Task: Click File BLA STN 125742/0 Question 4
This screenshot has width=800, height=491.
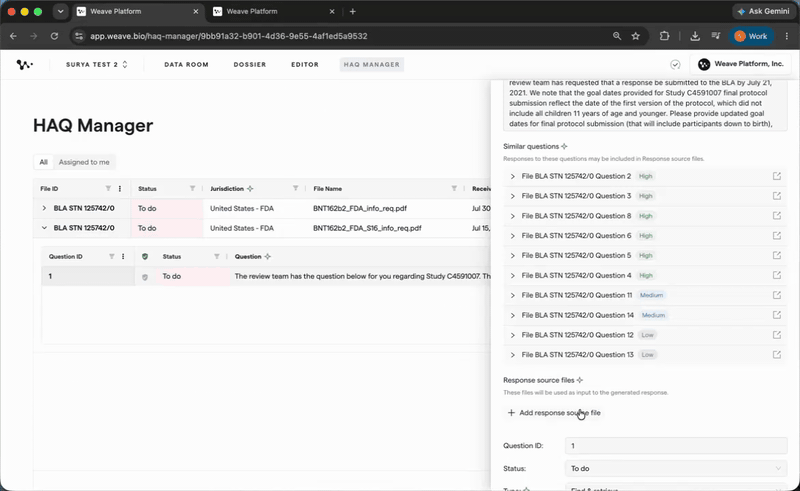Action: [x=576, y=275]
